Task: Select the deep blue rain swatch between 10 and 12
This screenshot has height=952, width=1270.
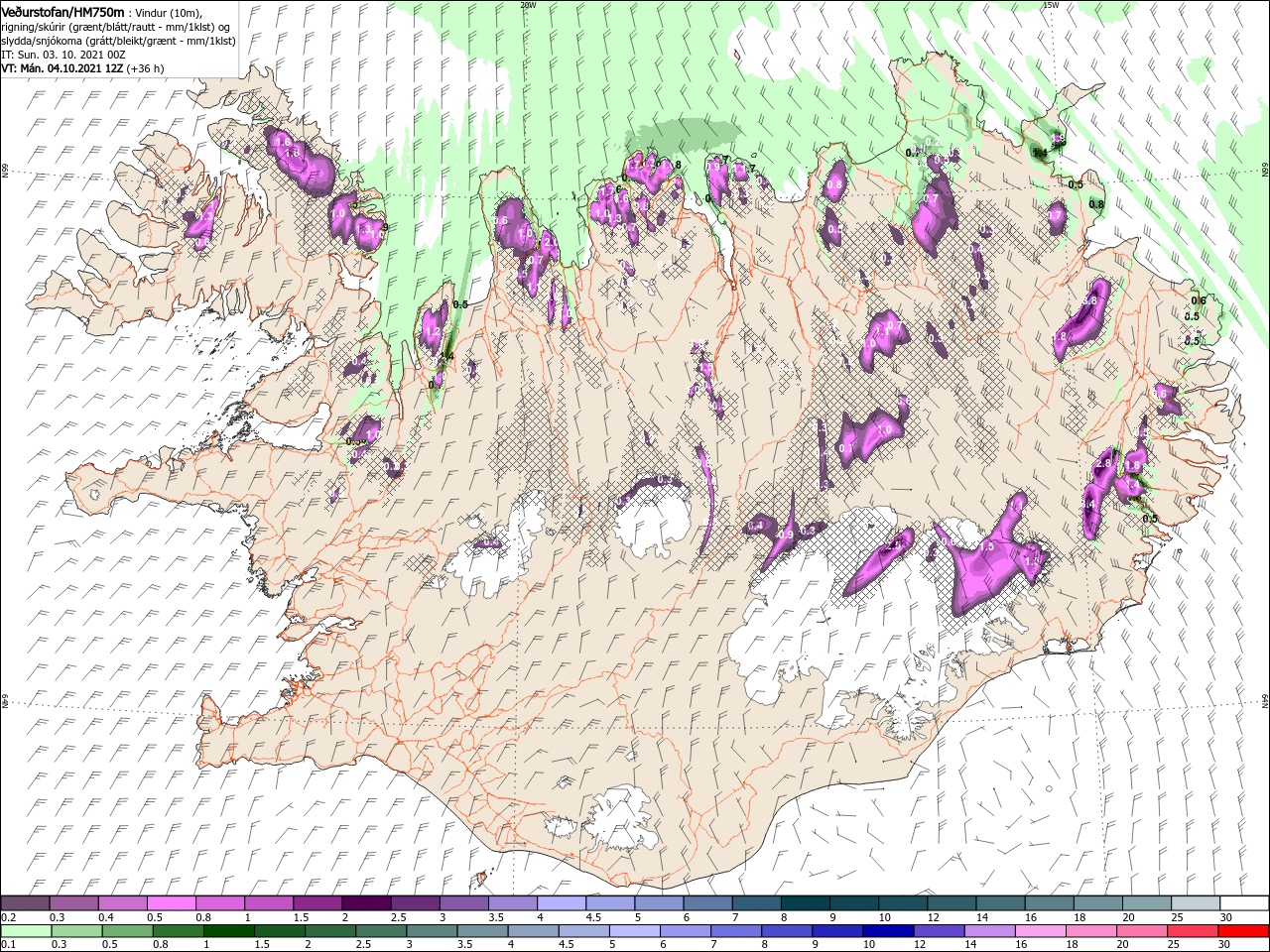Action: 889,931
